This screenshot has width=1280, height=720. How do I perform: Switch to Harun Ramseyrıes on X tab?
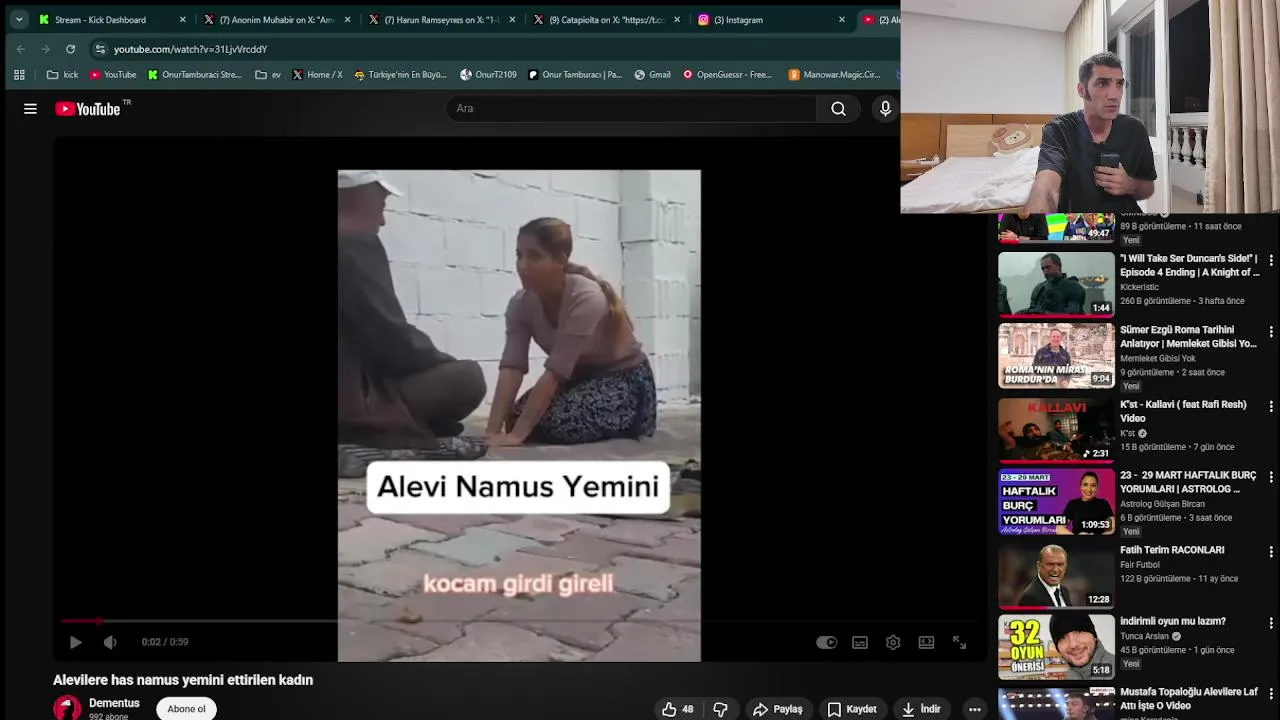coord(440,19)
